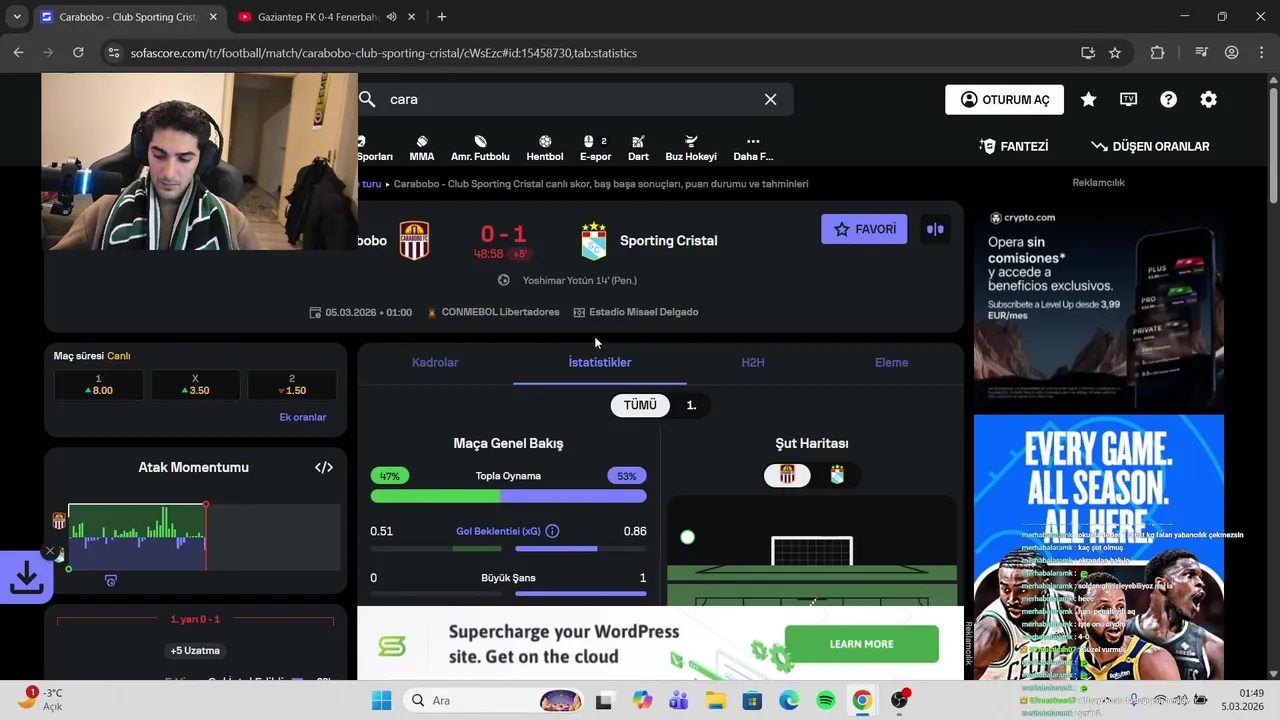The image size is (1280, 720).
Task: Expand the 'Daha F...' more sports menu
Action: click(x=753, y=148)
